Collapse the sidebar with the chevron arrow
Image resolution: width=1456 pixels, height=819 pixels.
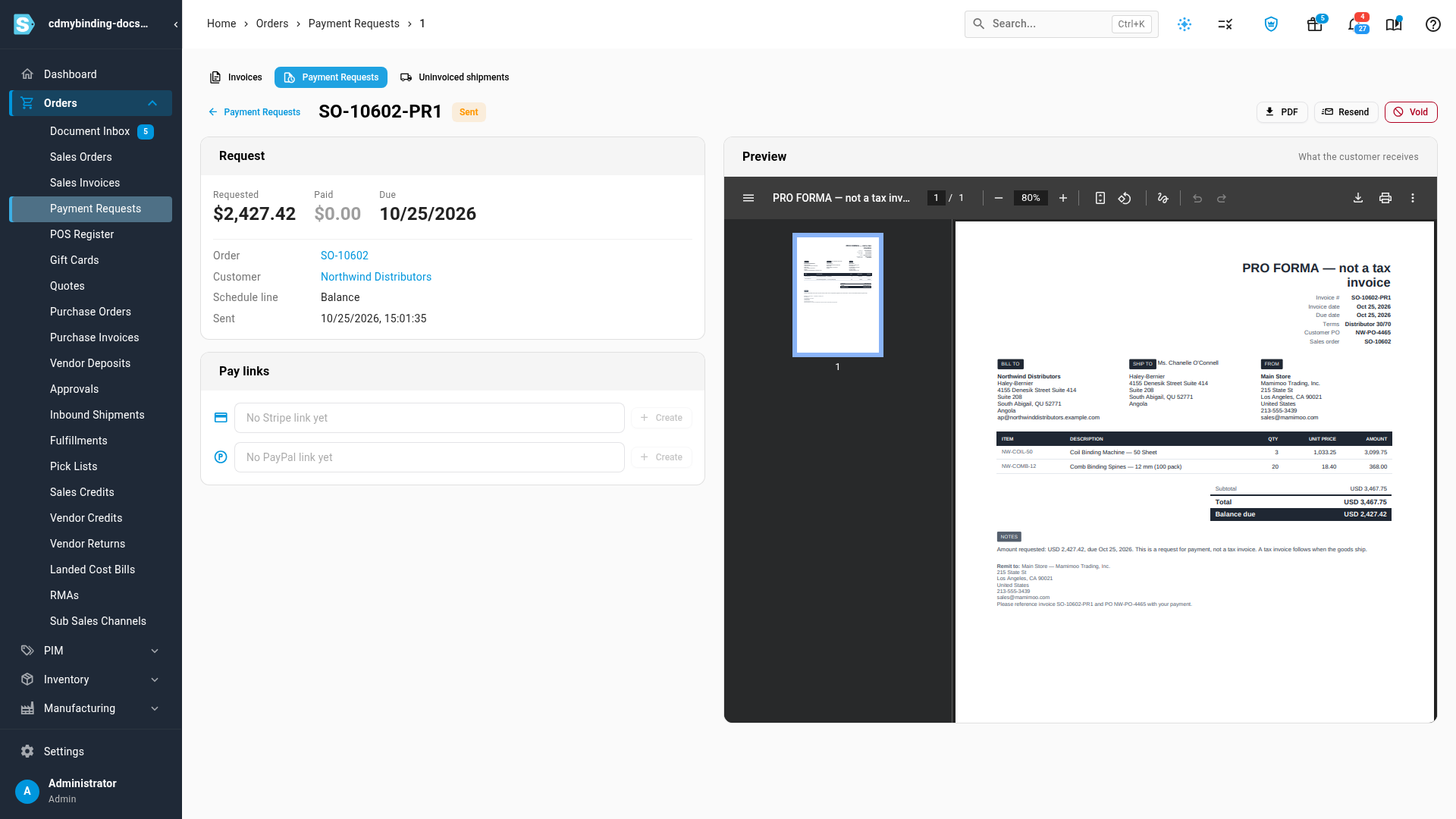[x=176, y=24]
